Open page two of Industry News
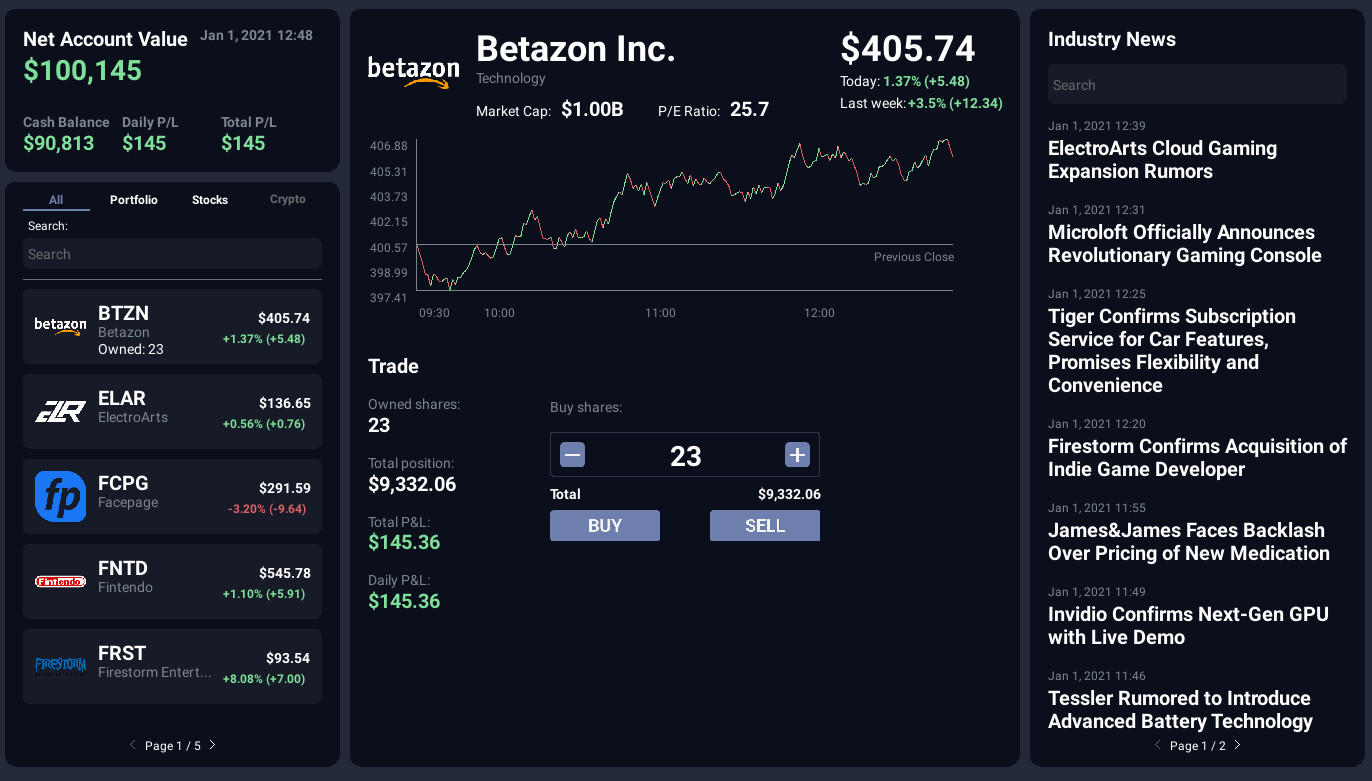1372x781 pixels. coord(1237,745)
